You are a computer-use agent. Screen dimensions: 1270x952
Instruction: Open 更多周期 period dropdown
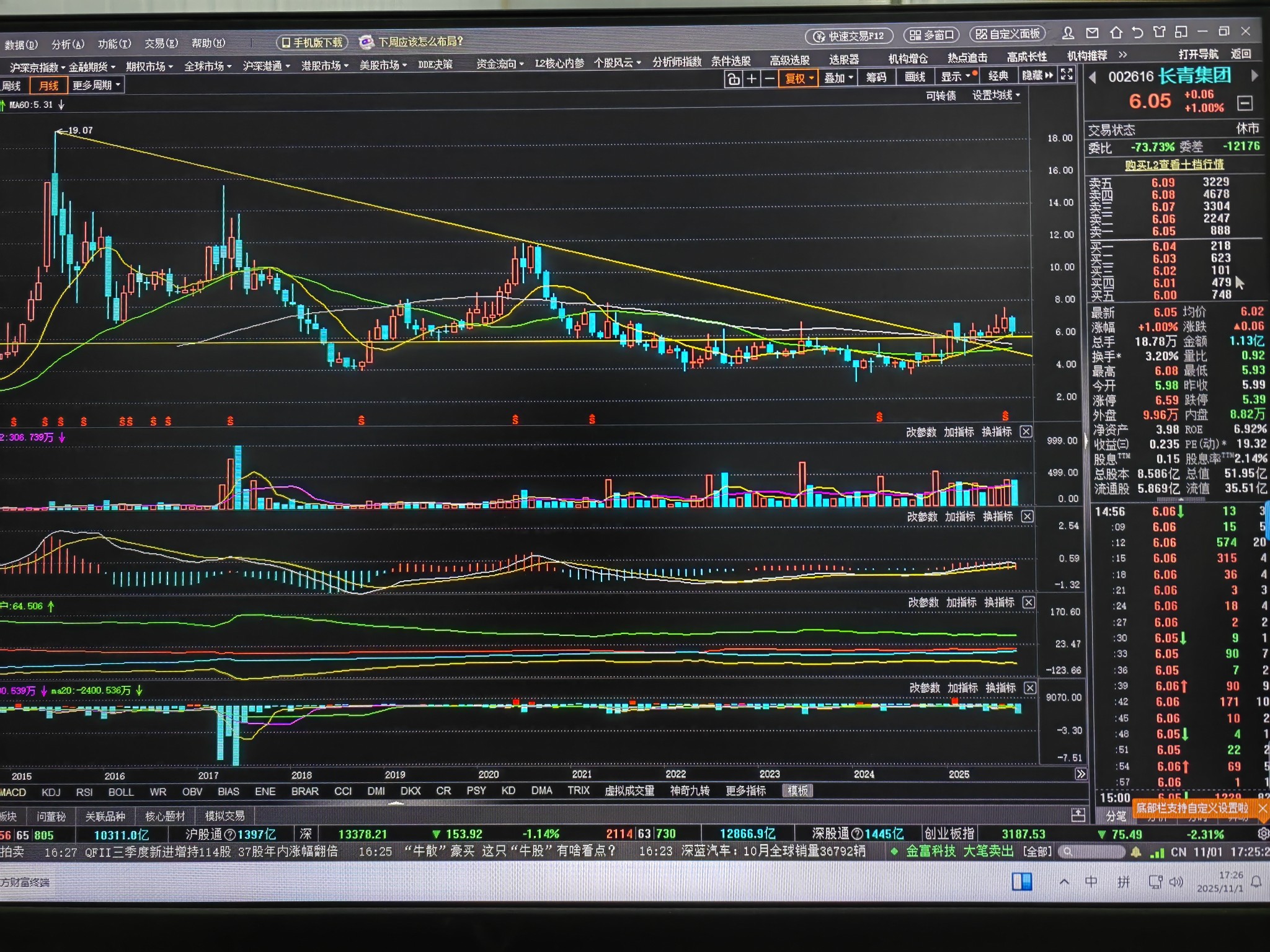[x=96, y=85]
